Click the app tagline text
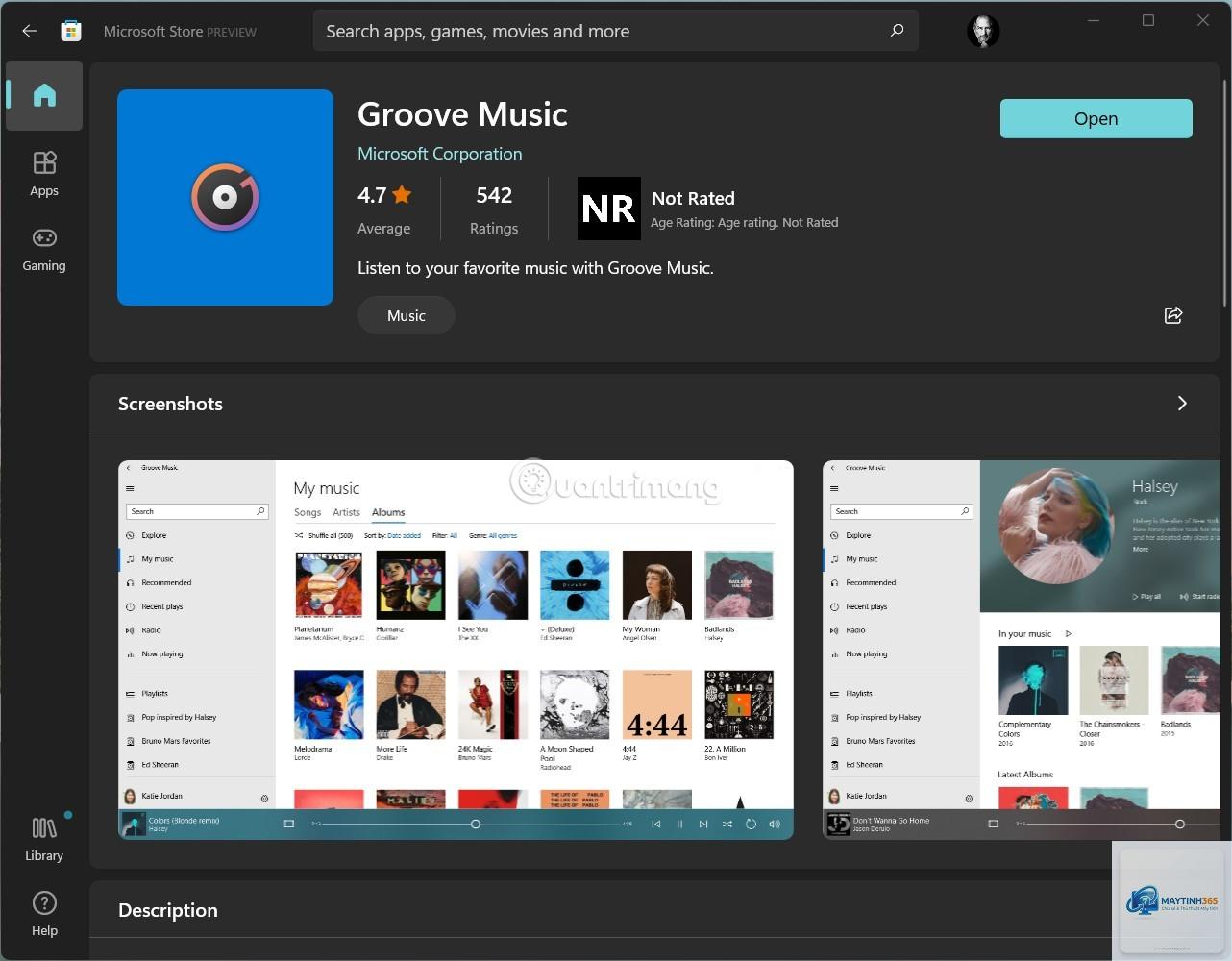 coord(535,268)
